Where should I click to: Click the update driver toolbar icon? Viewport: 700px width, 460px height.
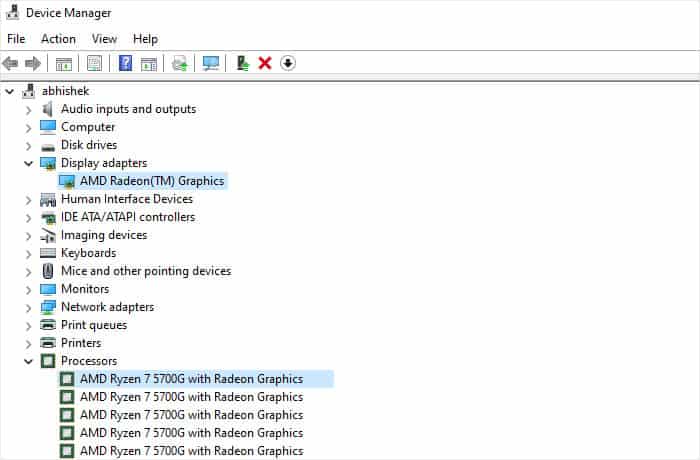pos(242,63)
